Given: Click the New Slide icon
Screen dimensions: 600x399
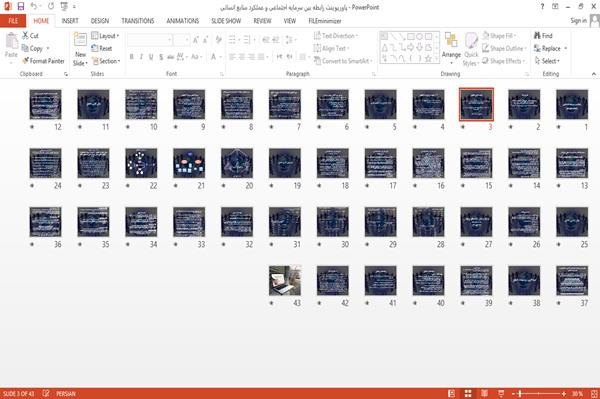Looking at the screenshot, I should pyautogui.click(x=80, y=40).
